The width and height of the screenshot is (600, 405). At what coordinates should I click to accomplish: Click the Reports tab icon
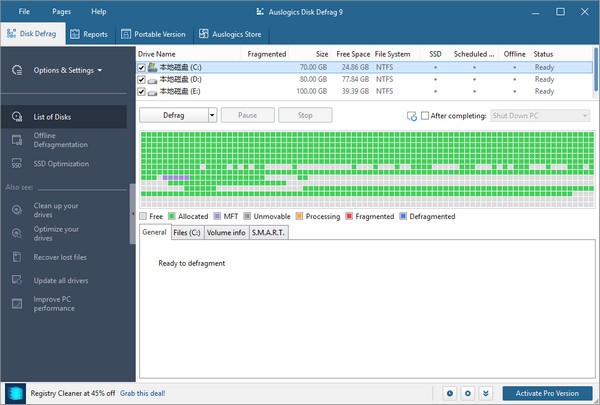tap(75, 34)
